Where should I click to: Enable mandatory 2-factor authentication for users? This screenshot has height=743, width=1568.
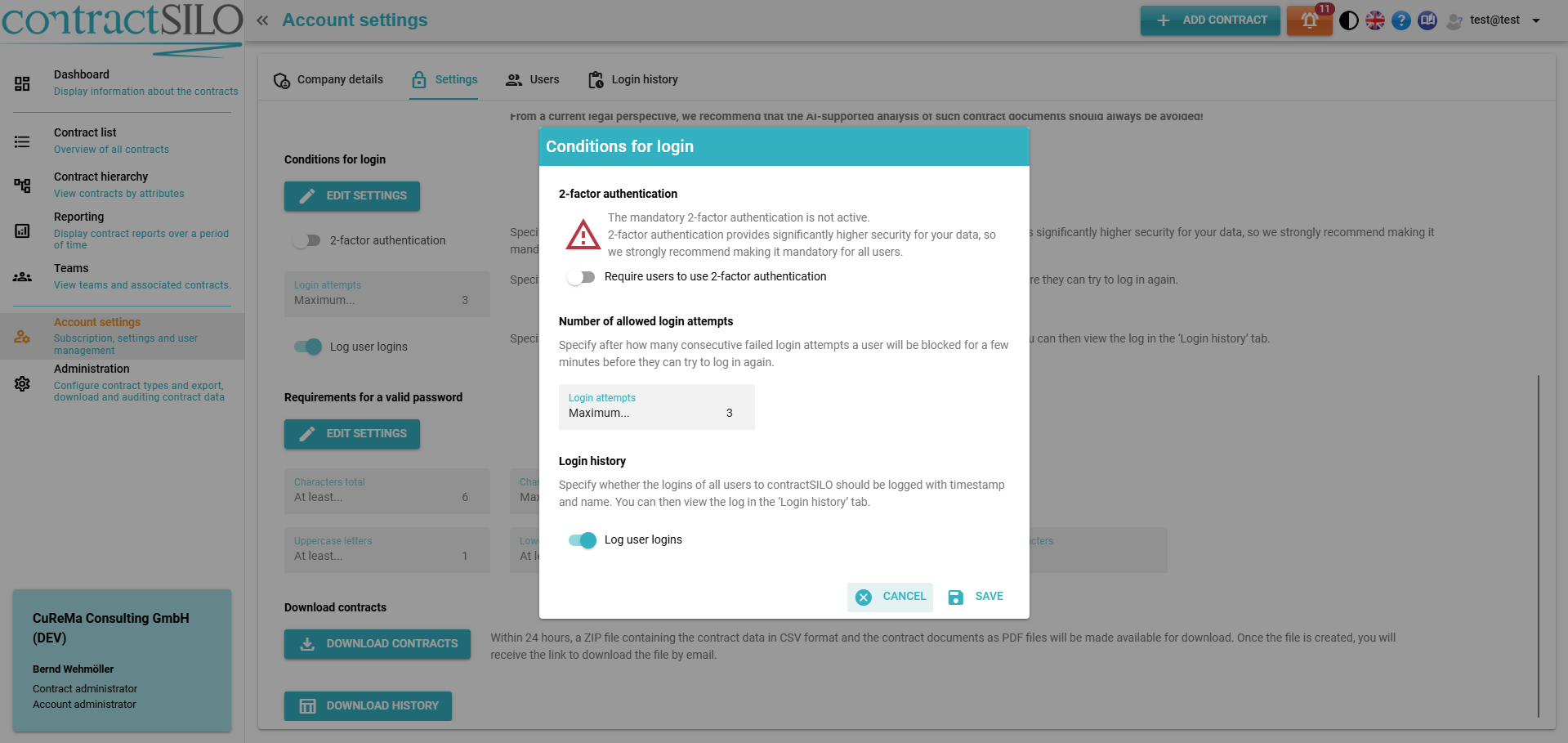click(581, 277)
